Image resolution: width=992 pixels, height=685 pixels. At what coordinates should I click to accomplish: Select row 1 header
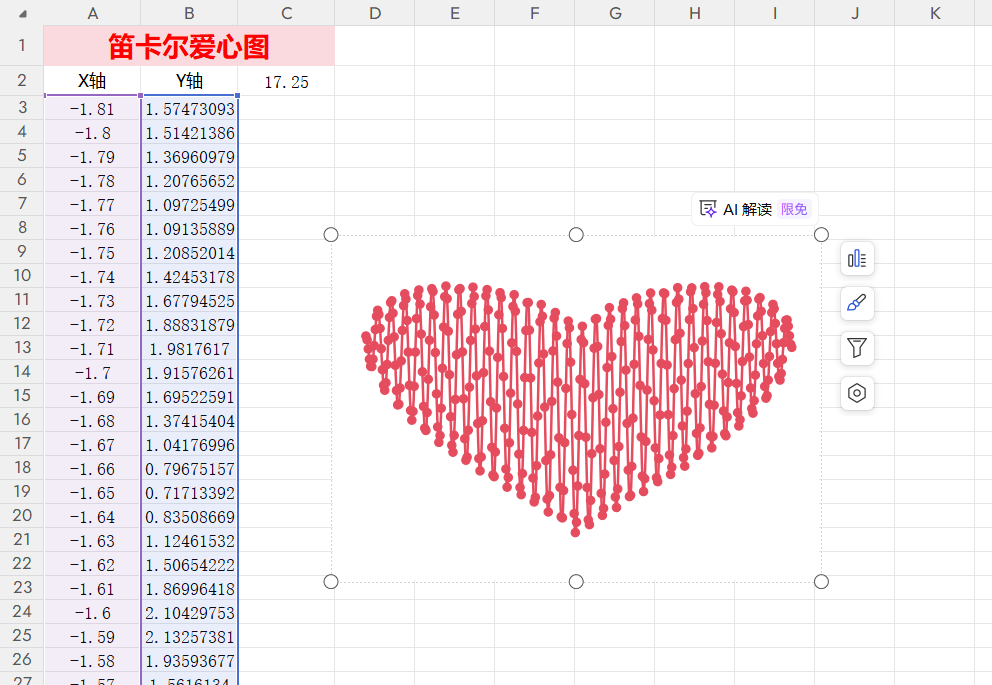coord(22,46)
